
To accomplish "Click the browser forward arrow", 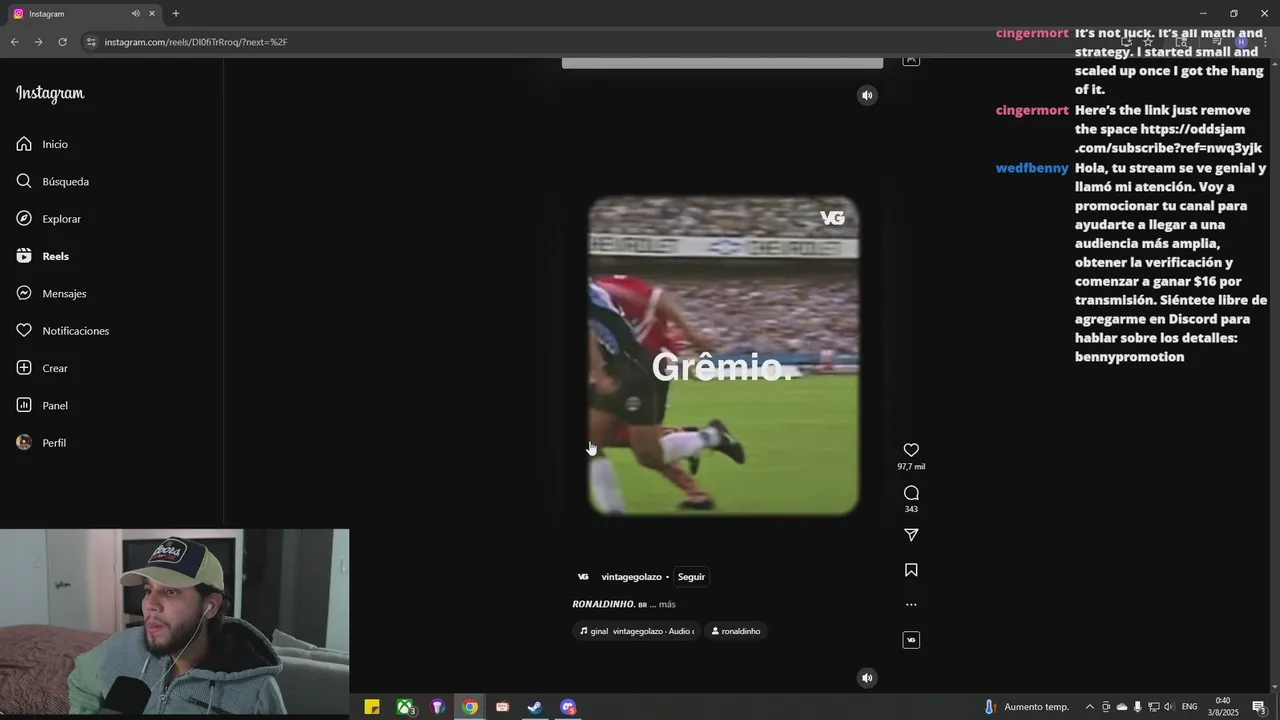I will 38,42.
